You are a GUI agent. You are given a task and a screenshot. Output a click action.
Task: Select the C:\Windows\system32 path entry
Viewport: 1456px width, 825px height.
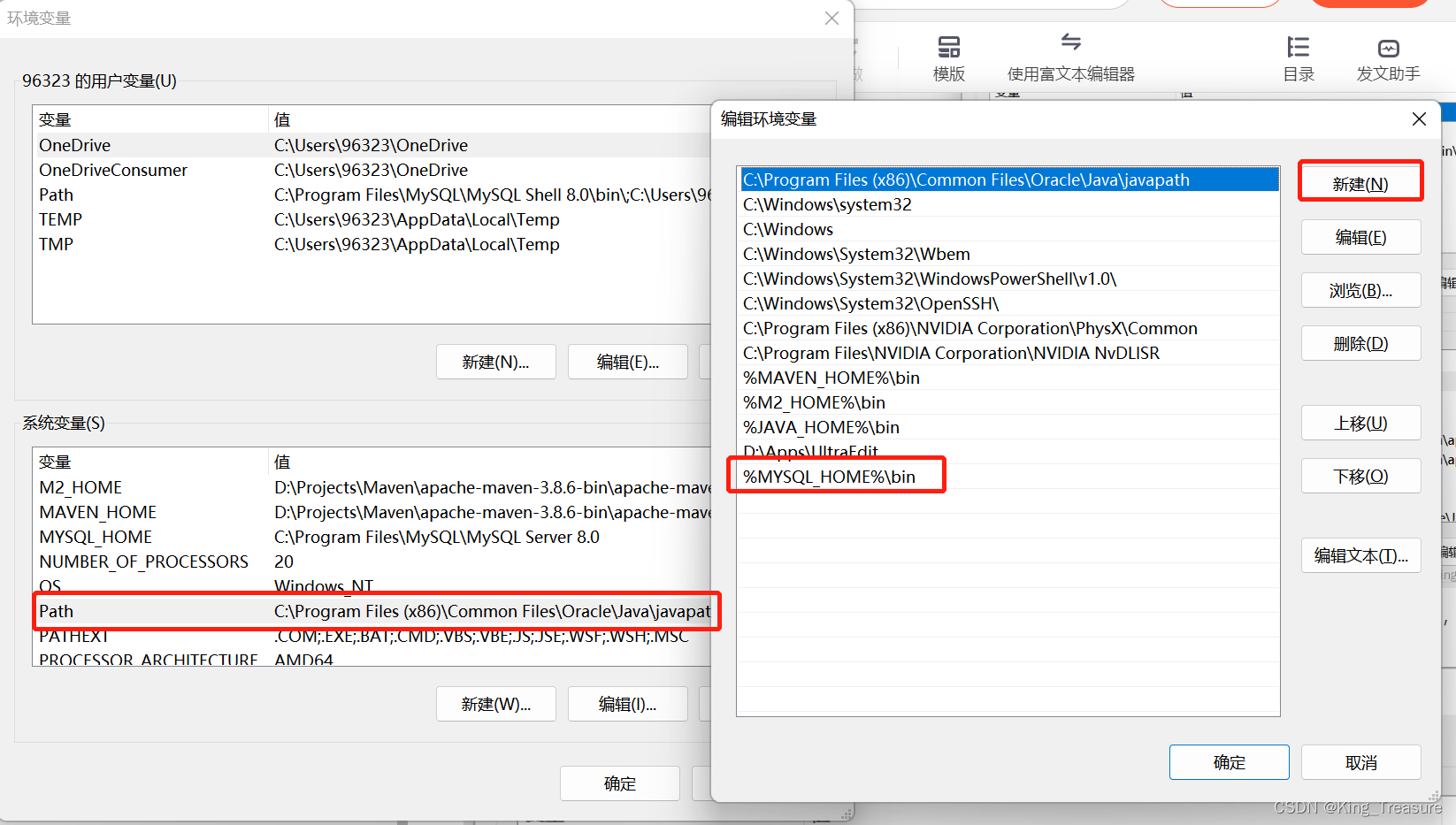tap(1008, 204)
